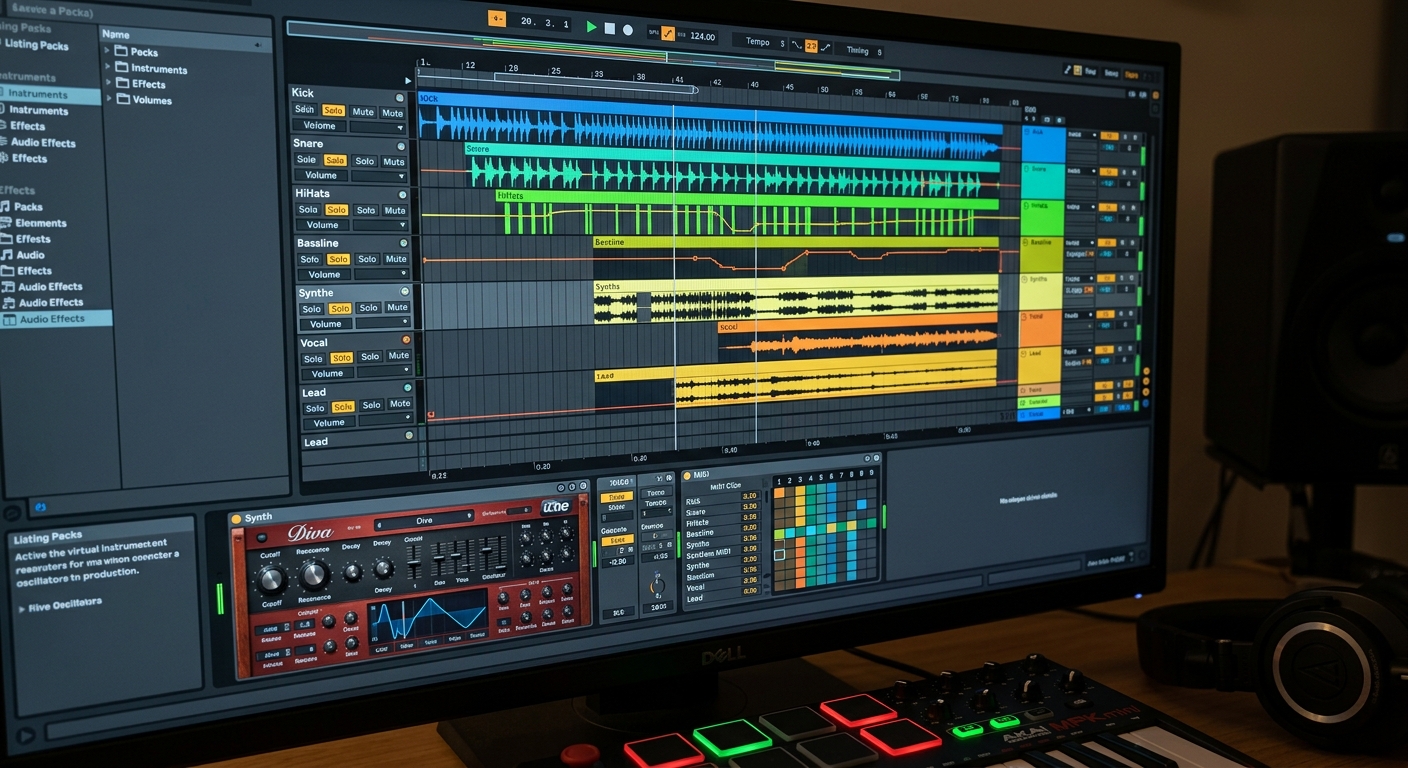
Task: Click the Resonance knob on Diva synth
Action: [x=314, y=574]
